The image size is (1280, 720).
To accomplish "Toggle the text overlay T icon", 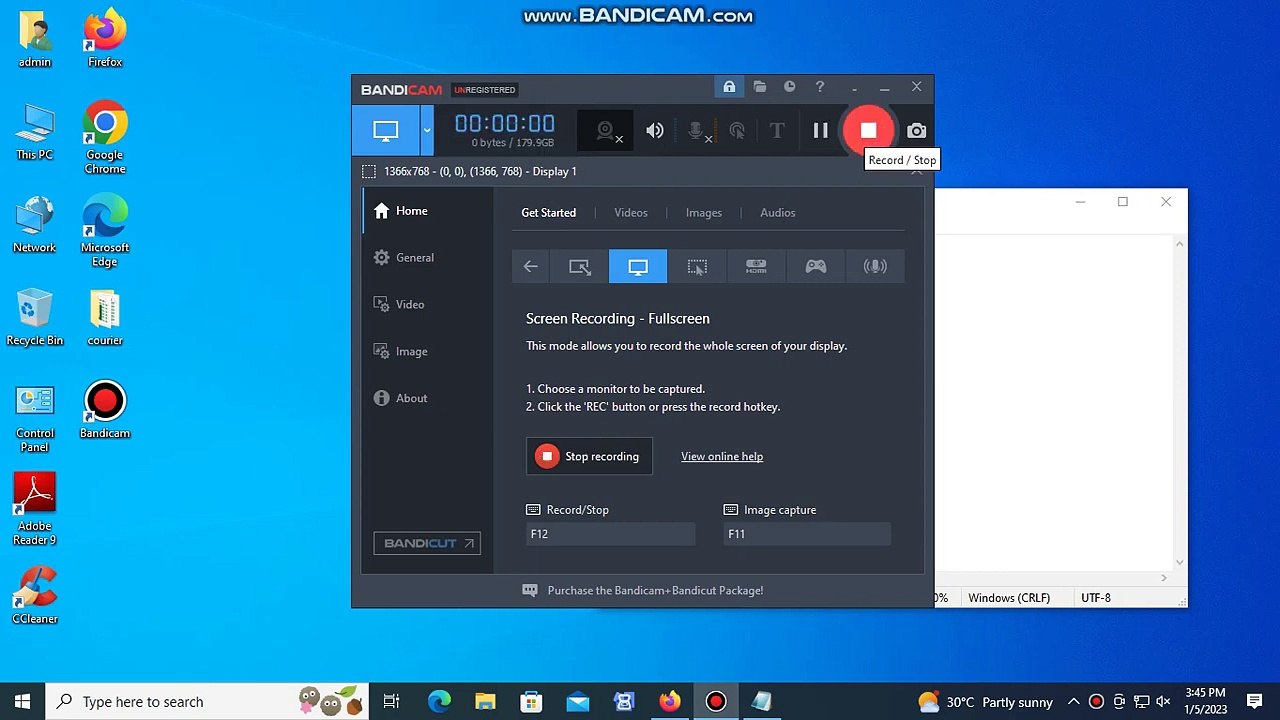I will [777, 131].
